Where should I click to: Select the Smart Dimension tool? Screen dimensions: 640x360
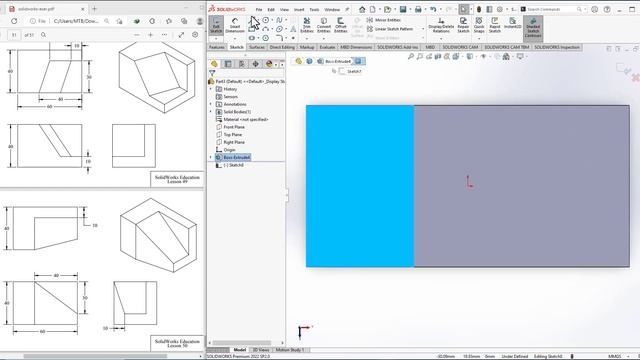[x=235, y=25]
